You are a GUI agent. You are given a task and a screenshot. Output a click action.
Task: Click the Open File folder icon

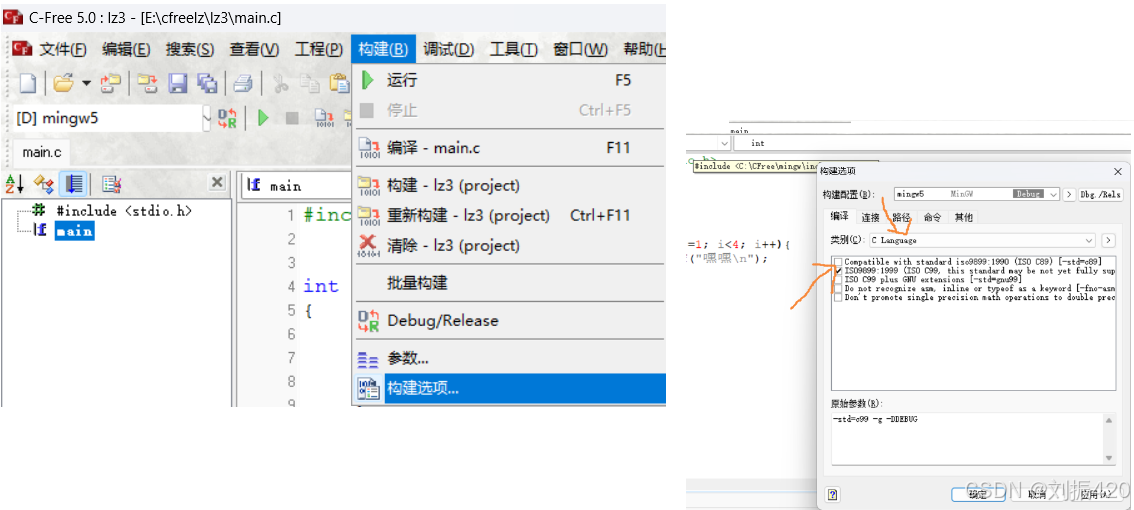click(64, 84)
